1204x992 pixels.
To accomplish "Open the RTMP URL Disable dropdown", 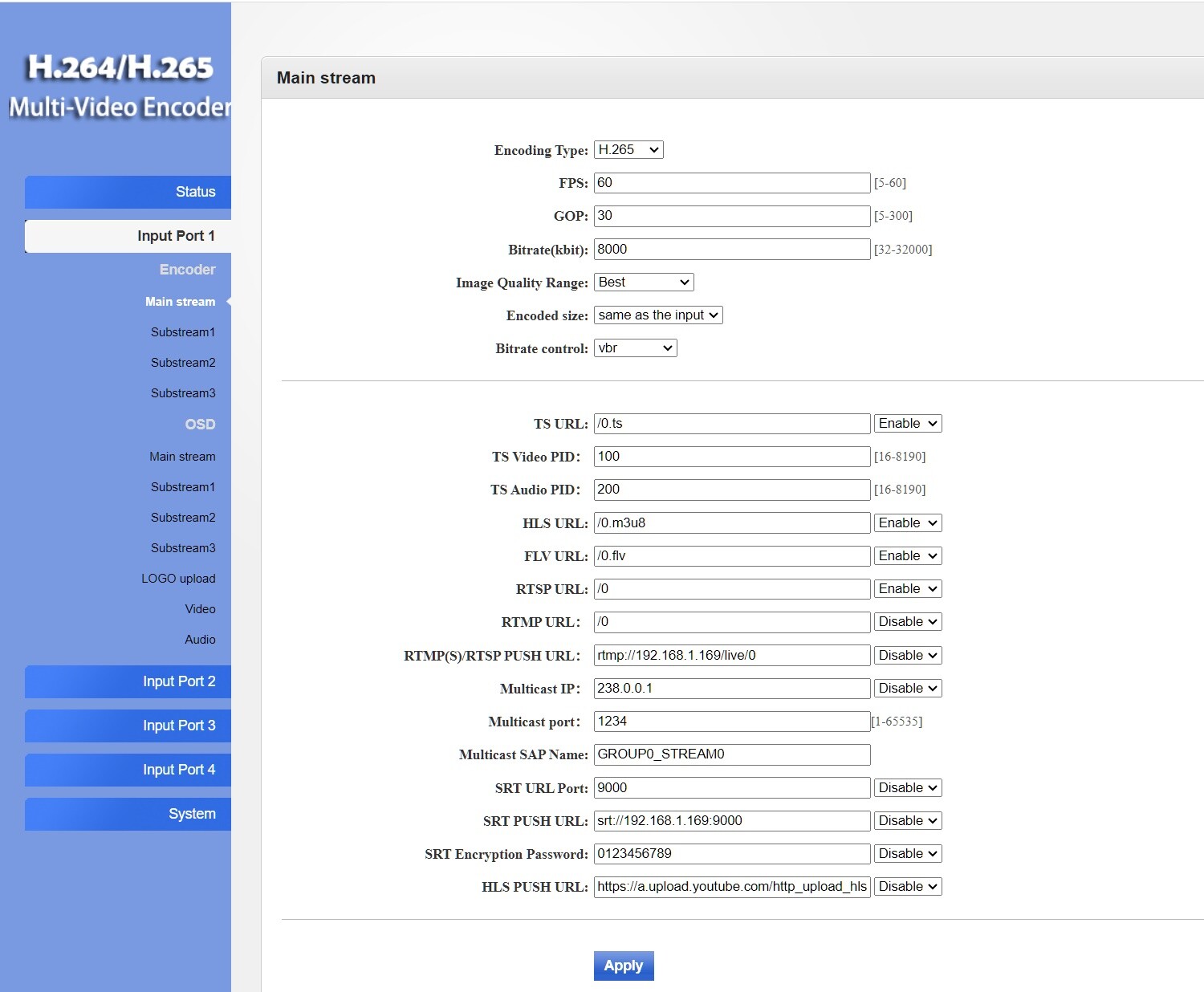I will (x=907, y=622).
